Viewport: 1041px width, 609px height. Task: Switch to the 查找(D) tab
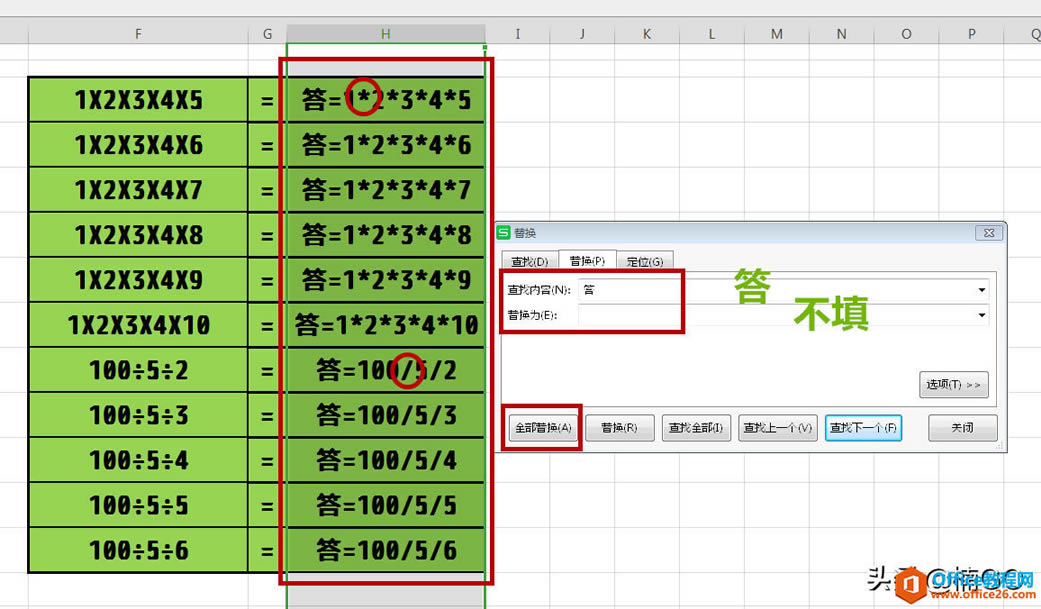click(x=530, y=261)
